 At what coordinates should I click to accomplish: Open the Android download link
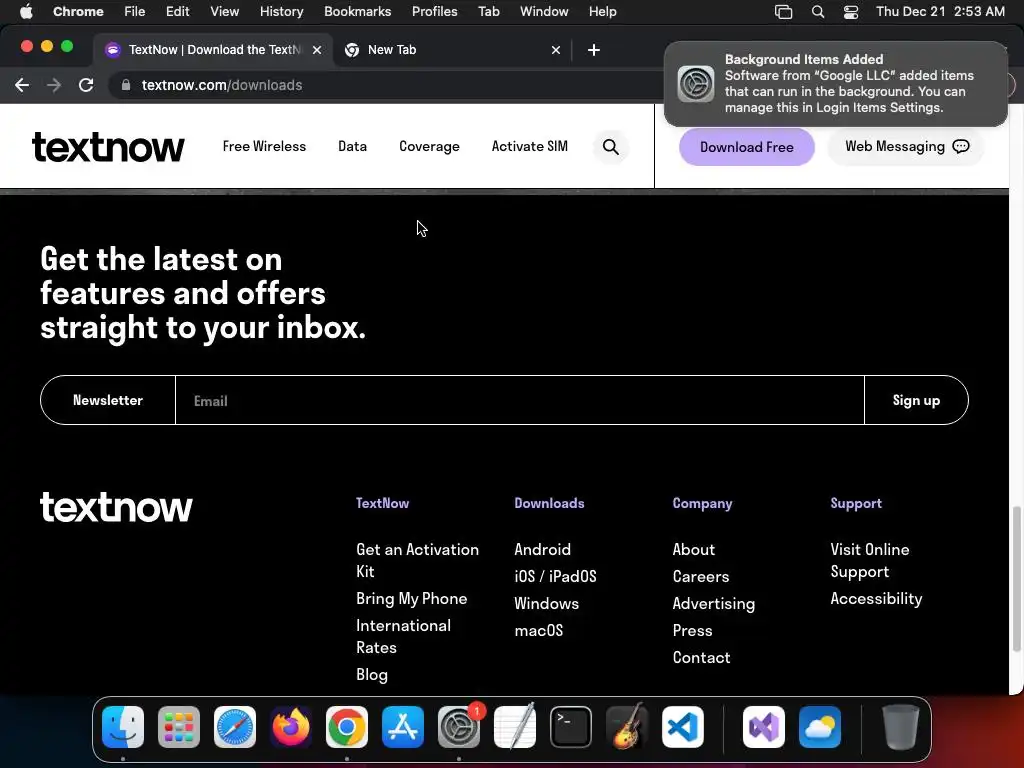coord(542,549)
